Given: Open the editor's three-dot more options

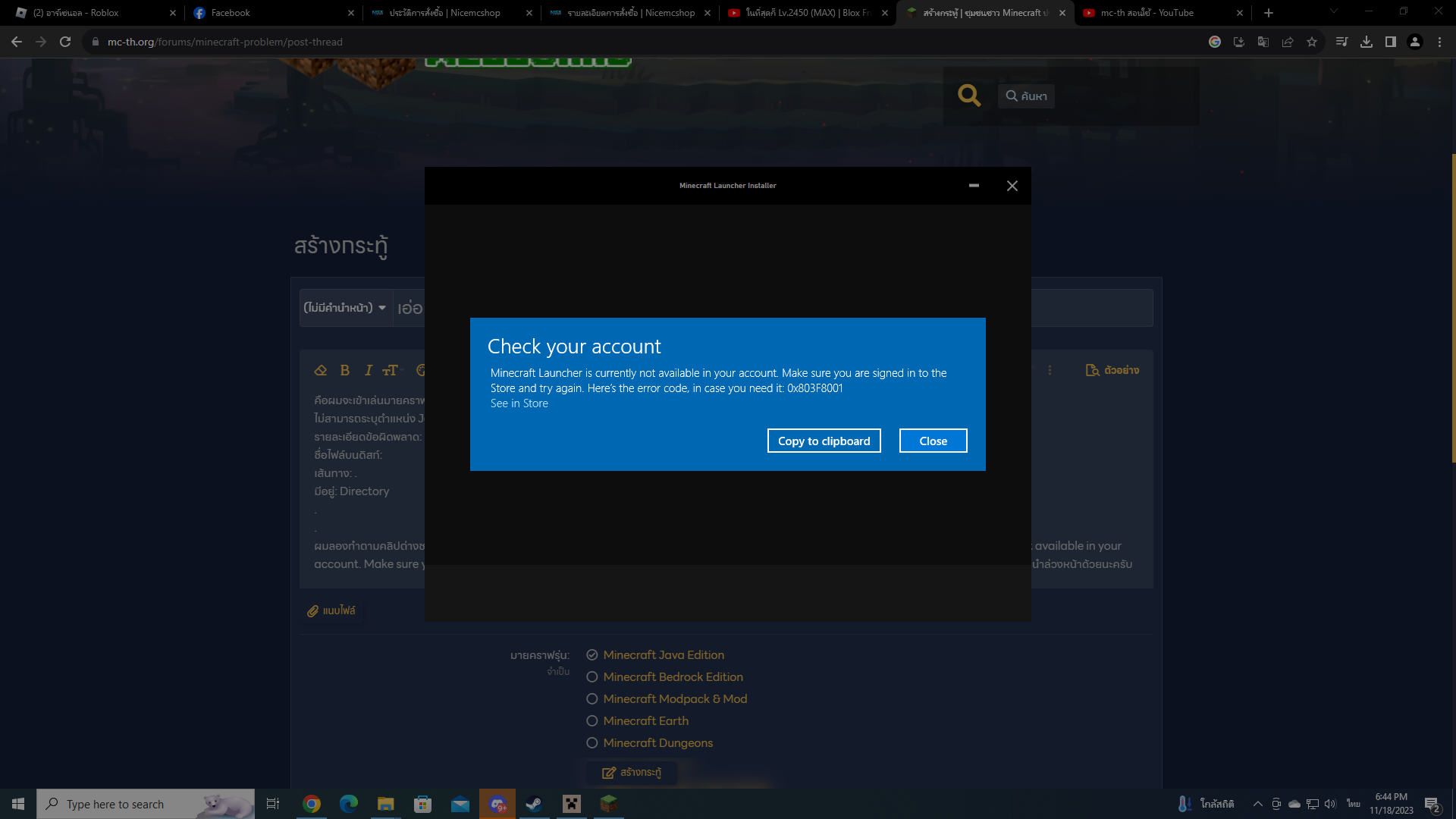Looking at the screenshot, I should pyautogui.click(x=1050, y=370).
